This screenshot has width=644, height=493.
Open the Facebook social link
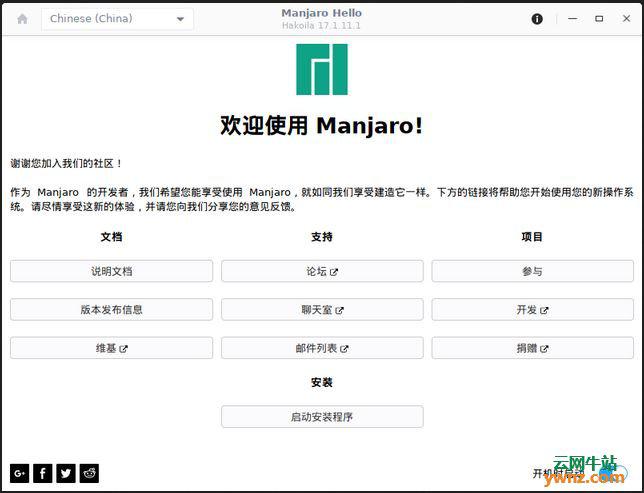tap(43, 473)
